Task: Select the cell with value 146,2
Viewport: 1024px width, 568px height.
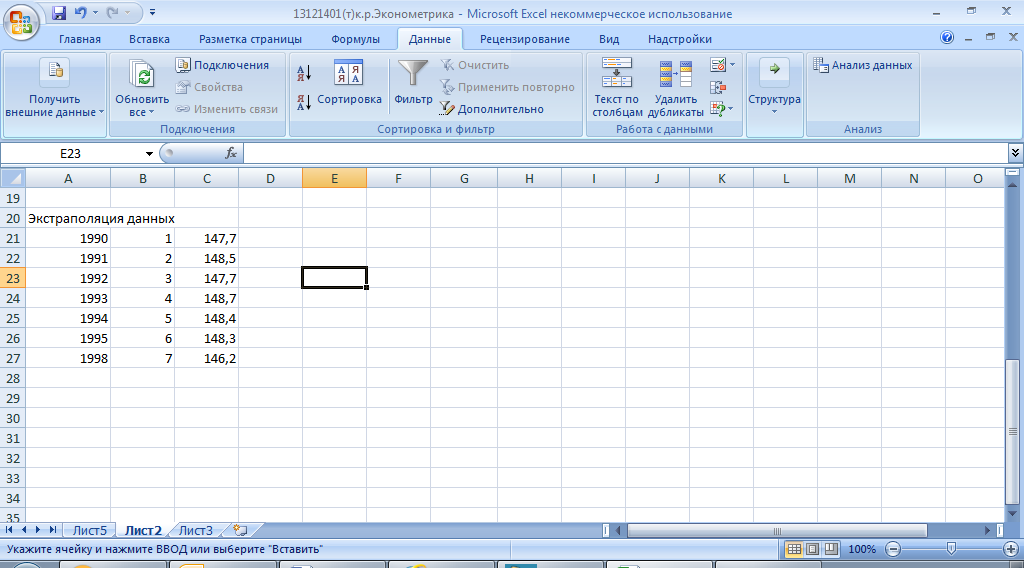Action: [x=206, y=358]
